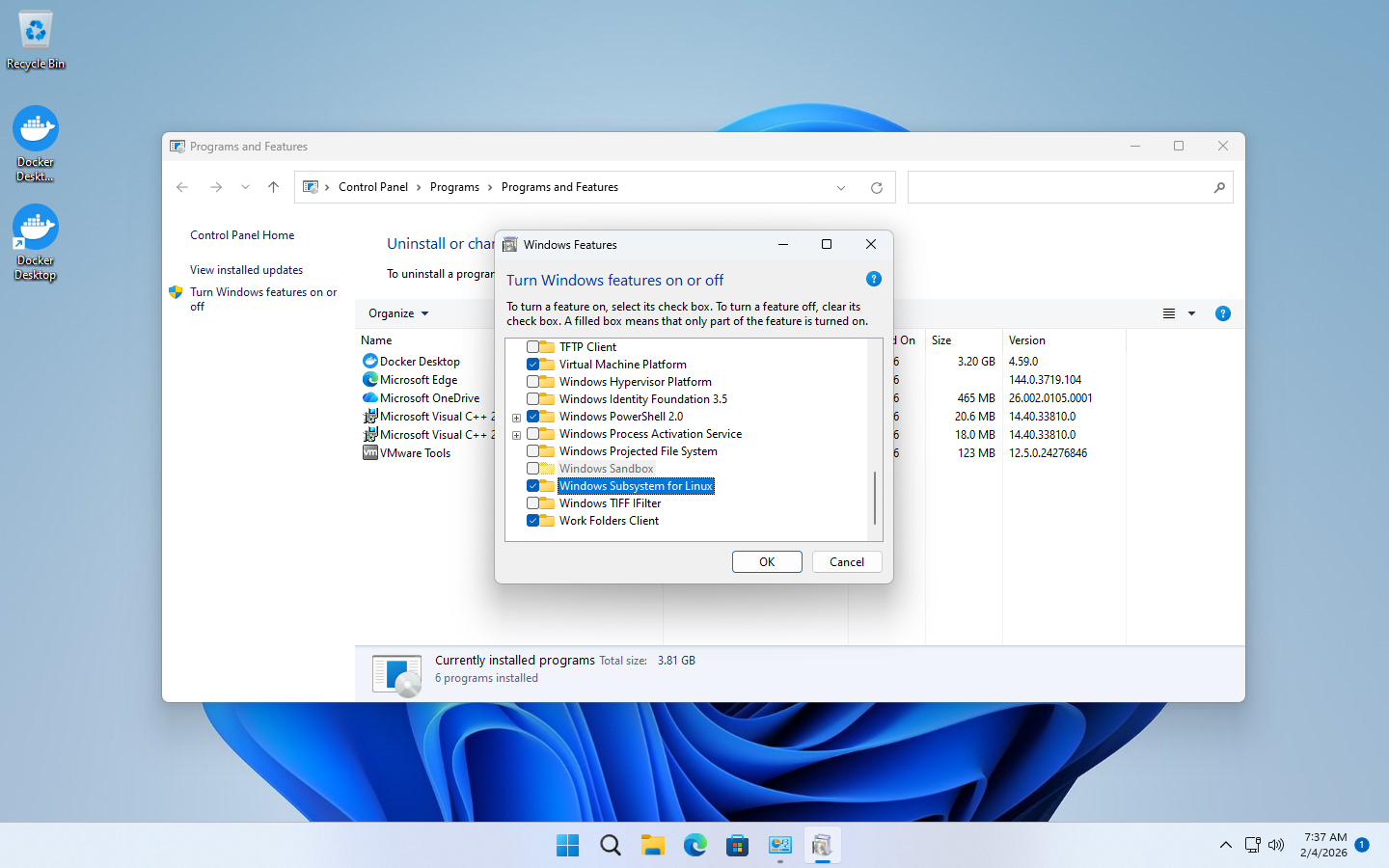1389x868 pixels.
Task: Navigate up one folder level arrow
Action: click(x=274, y=188)
